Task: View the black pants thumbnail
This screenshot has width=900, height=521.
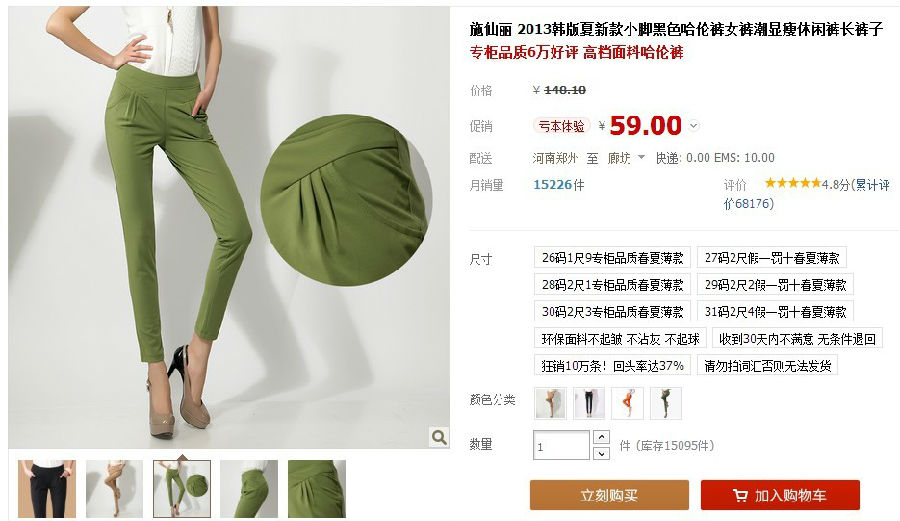Action: coord(46,489)
